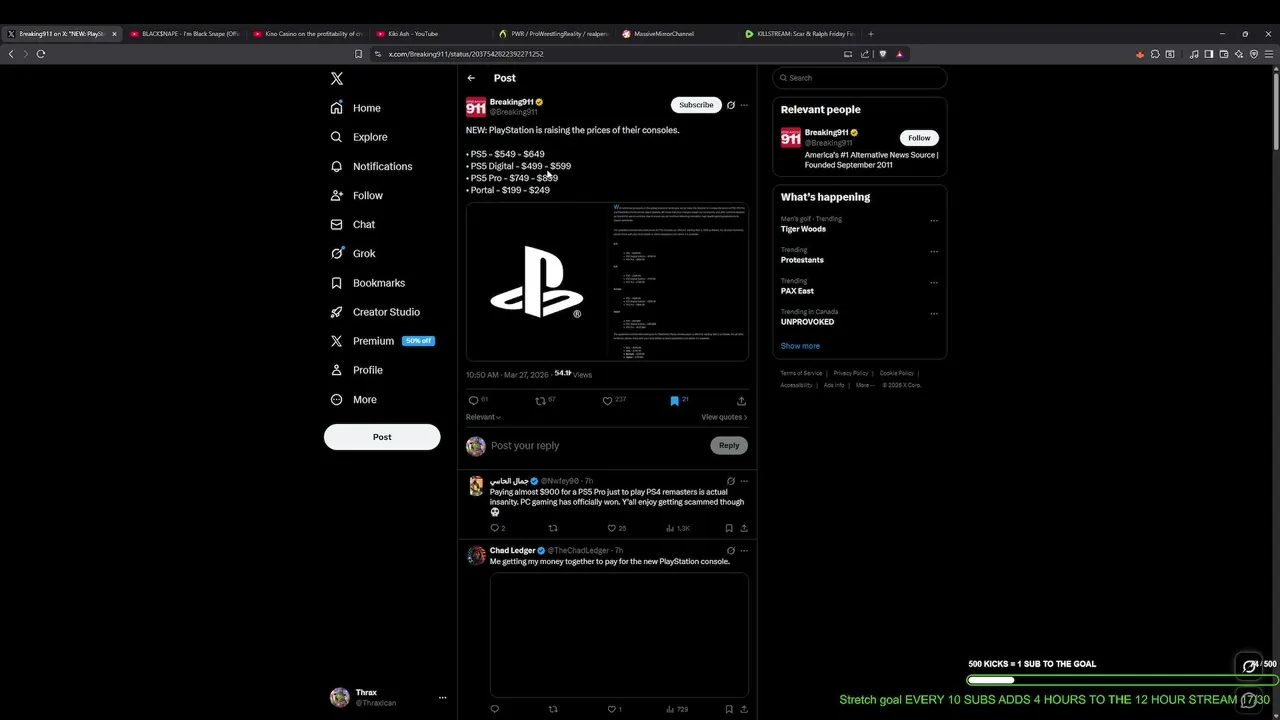This screenshot has height=720, width=1280.
Task: Click Show more under What's happening
Action: point(800,346)
